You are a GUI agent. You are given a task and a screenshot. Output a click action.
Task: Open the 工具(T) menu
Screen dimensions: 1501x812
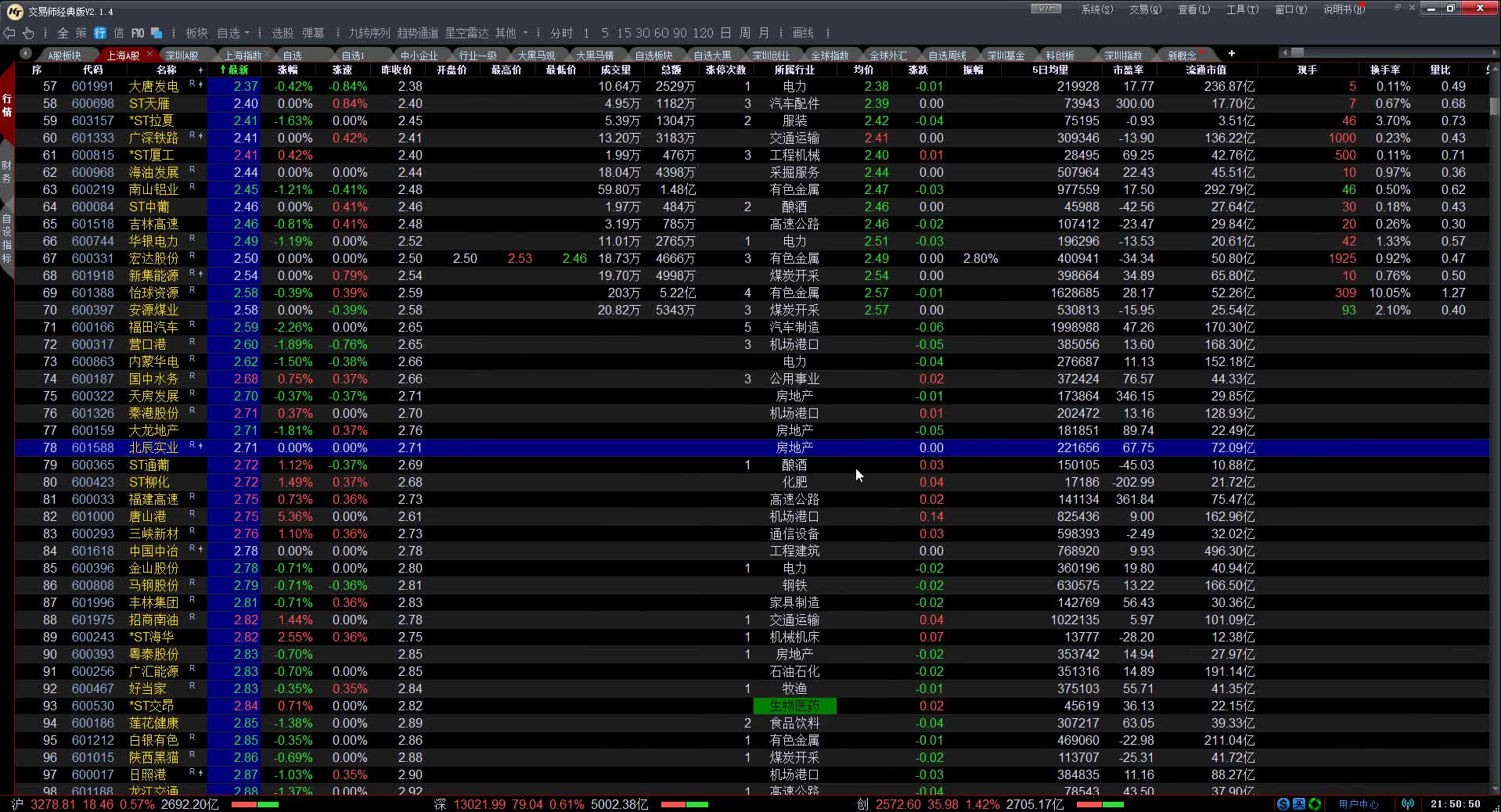click(1242, 9)
